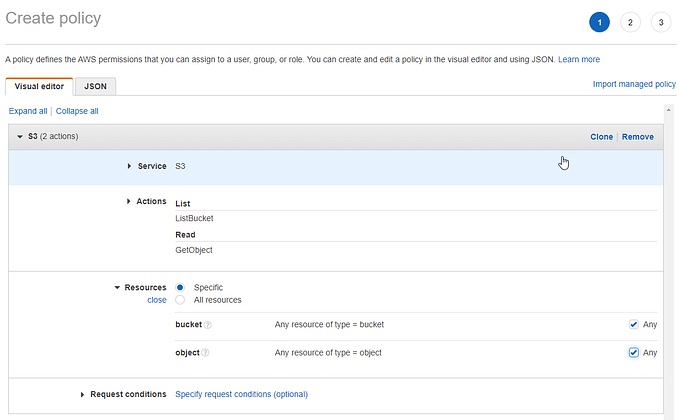Screen dimensions: 679x420
Task: Click the scrollbar up arrow
Action: point(669,110)
